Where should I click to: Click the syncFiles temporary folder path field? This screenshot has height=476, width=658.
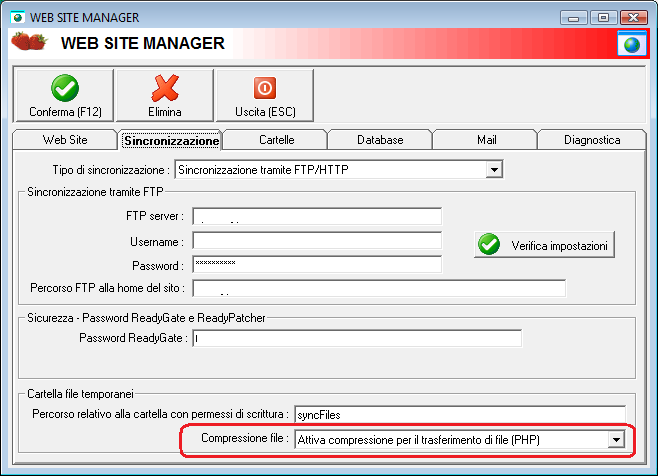click(x=460, y=415)
